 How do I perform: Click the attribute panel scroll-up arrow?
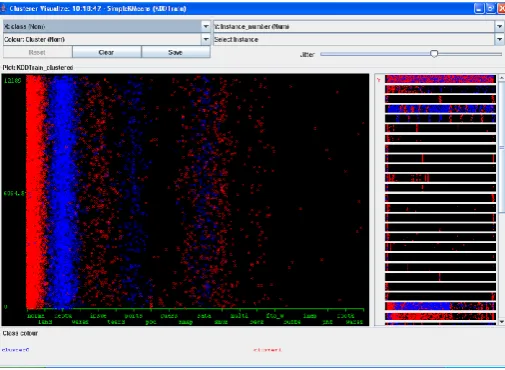point(502,78)
